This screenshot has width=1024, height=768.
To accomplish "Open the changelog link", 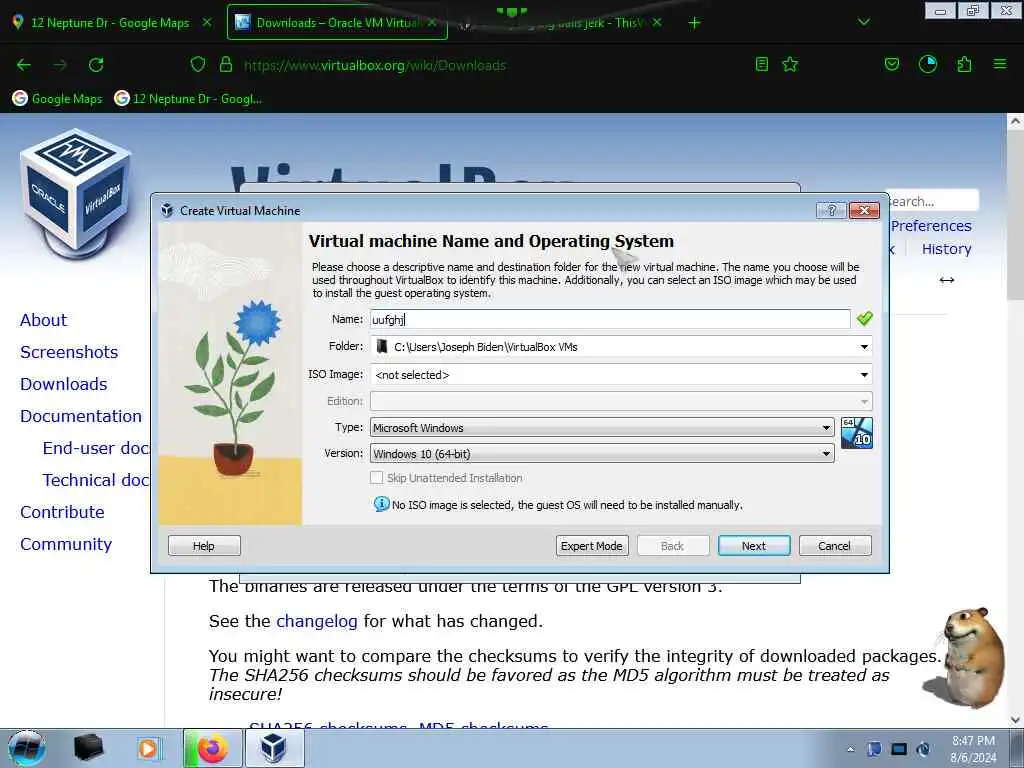I will pyautogui.click(x=317, y=621).
